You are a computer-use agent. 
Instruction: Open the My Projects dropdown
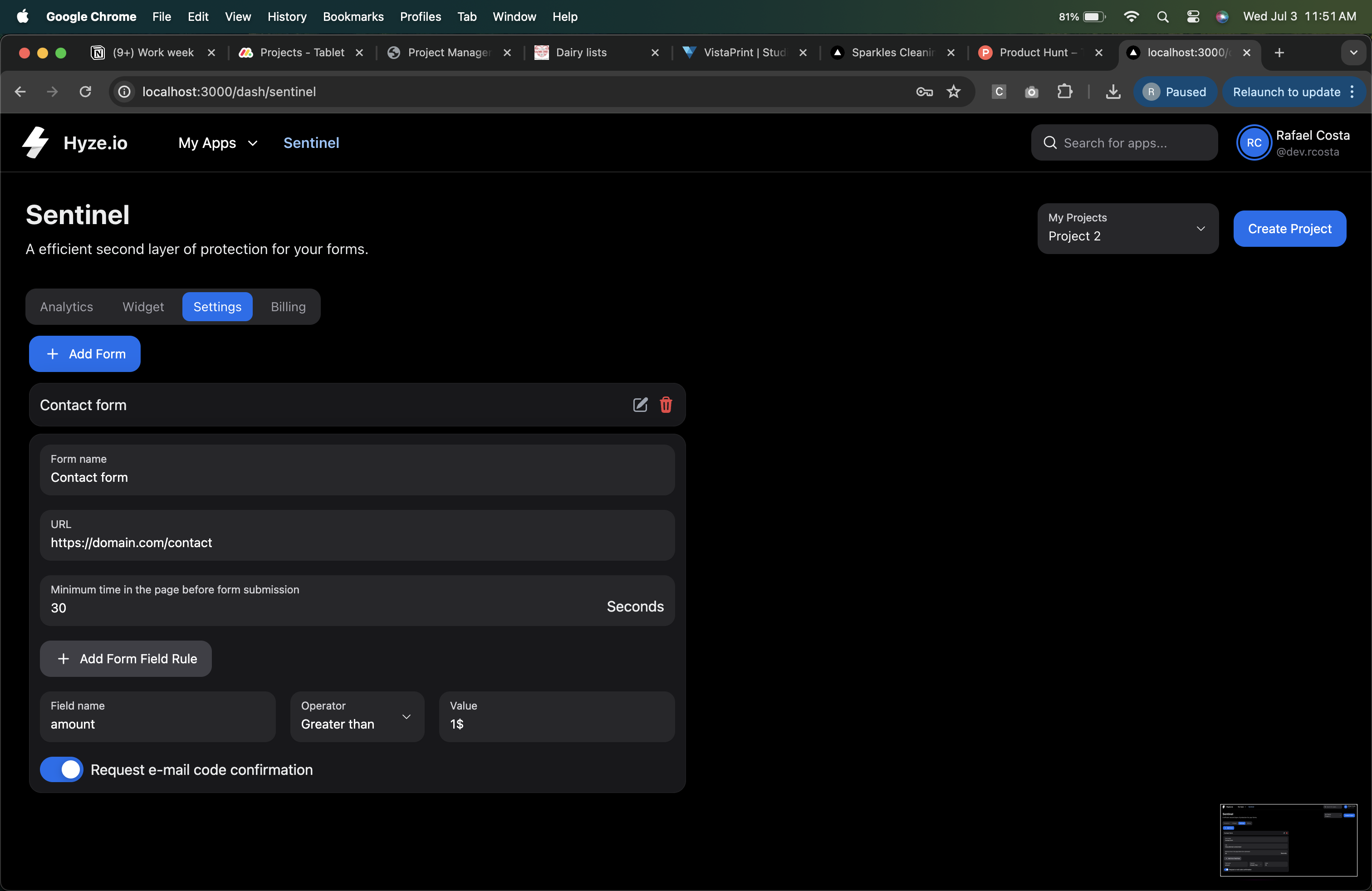(x=1127, y=228)
